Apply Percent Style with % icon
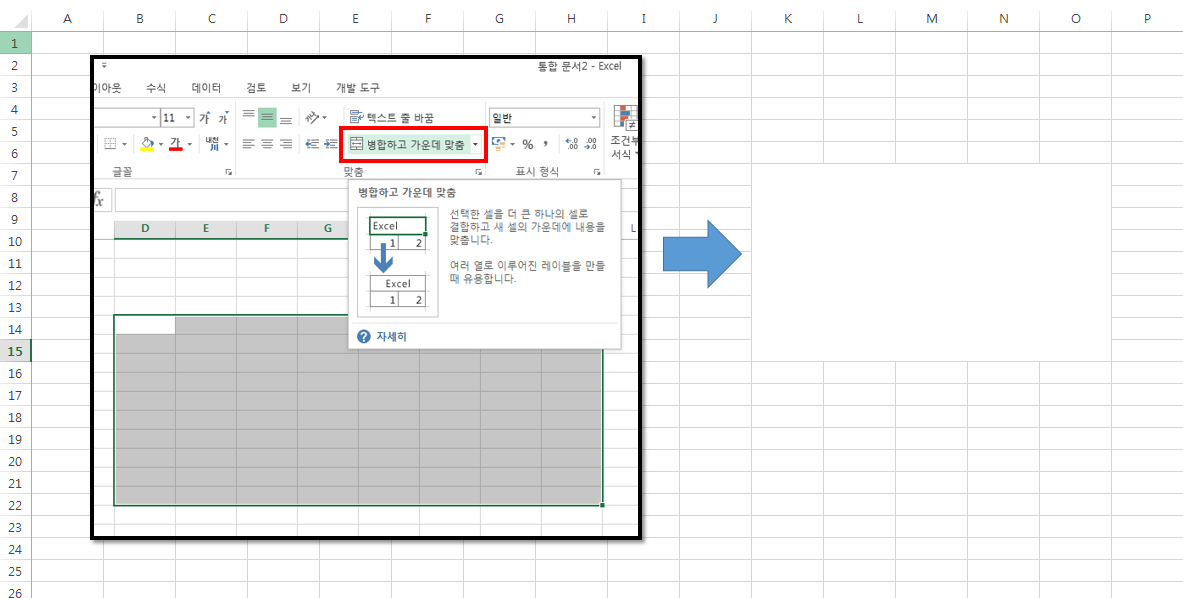 527,144
